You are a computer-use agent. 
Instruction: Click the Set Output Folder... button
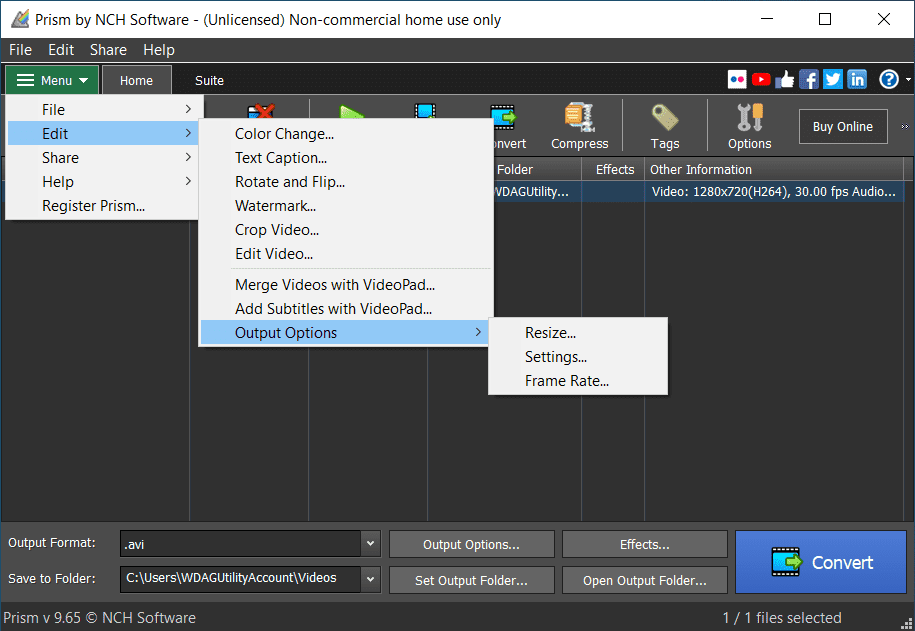(x=472, y=580)
